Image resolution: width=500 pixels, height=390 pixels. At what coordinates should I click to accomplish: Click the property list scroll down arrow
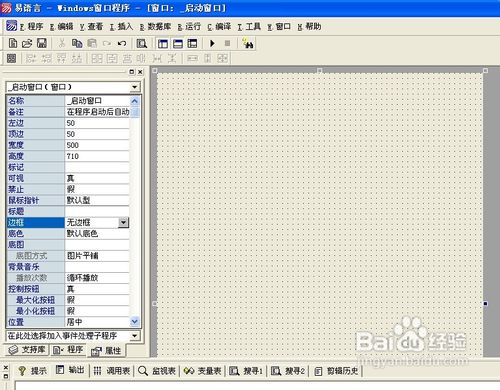134,321
